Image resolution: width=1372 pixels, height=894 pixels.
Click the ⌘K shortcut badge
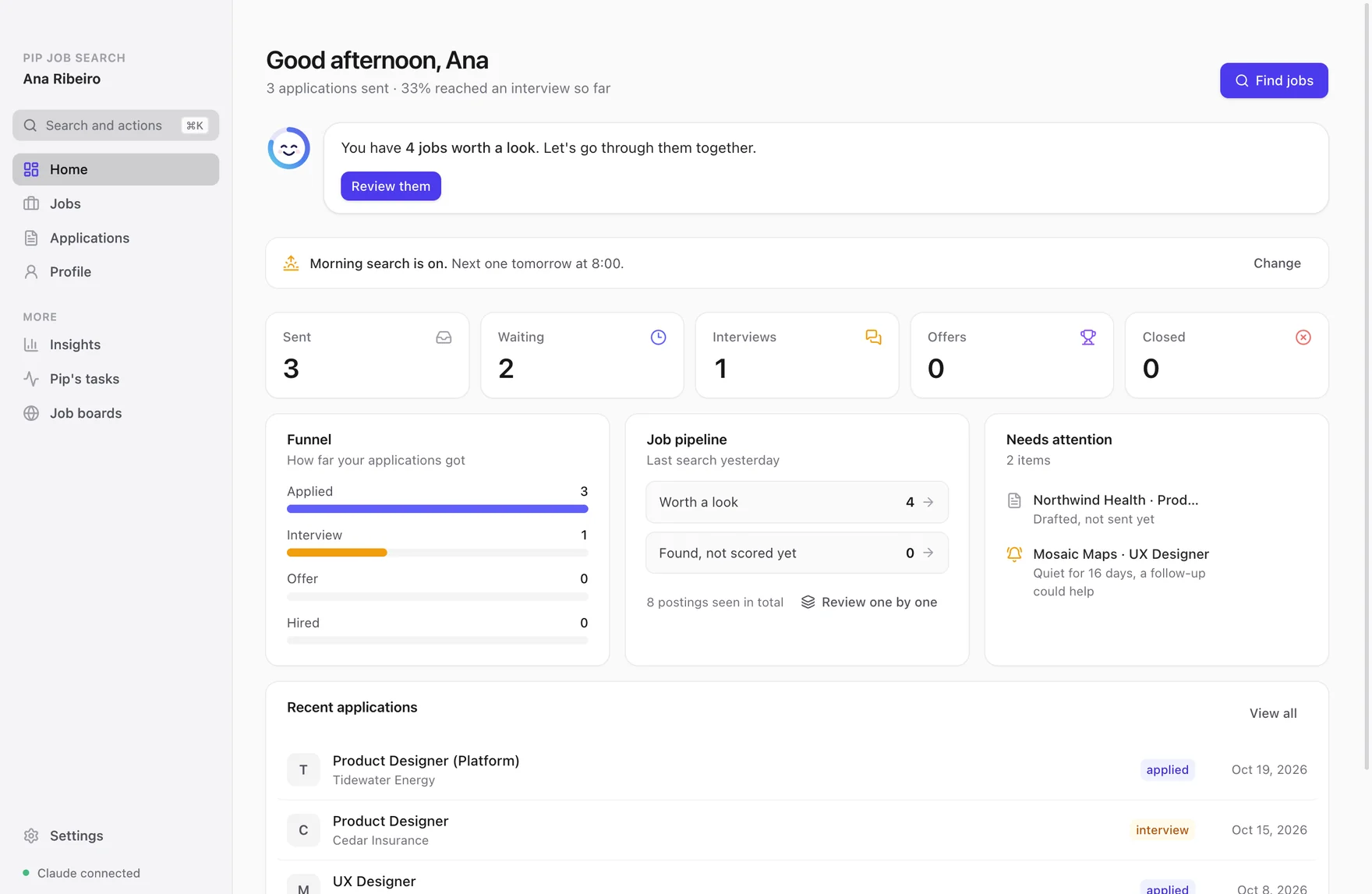tap(195, 125)
